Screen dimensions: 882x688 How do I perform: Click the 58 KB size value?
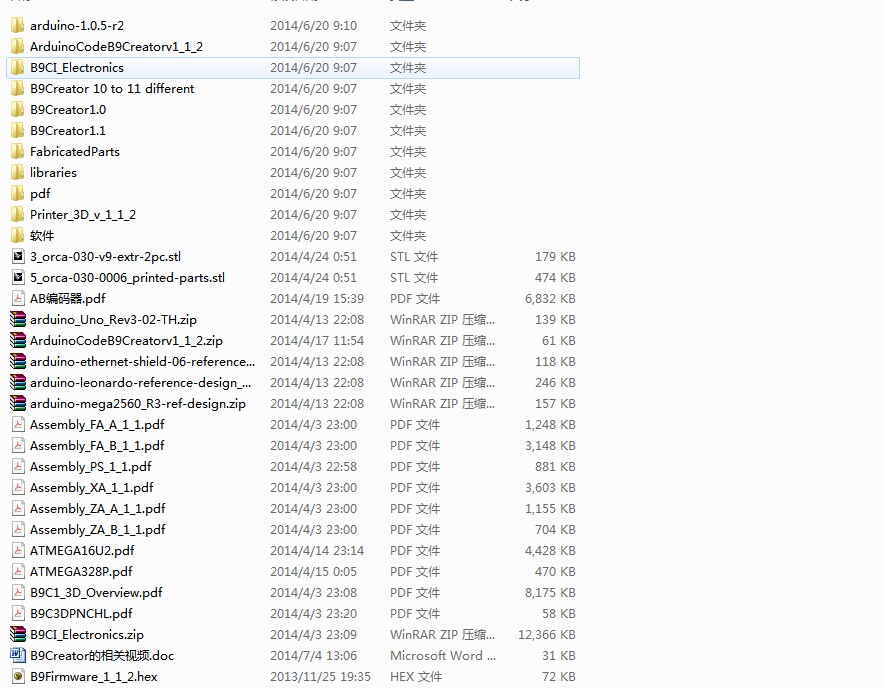pyautogui.click(x=559, y=613)
